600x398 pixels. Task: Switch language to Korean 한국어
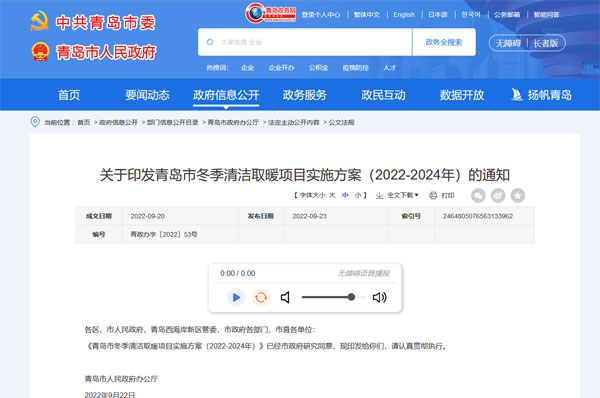(x=471, y=15)
